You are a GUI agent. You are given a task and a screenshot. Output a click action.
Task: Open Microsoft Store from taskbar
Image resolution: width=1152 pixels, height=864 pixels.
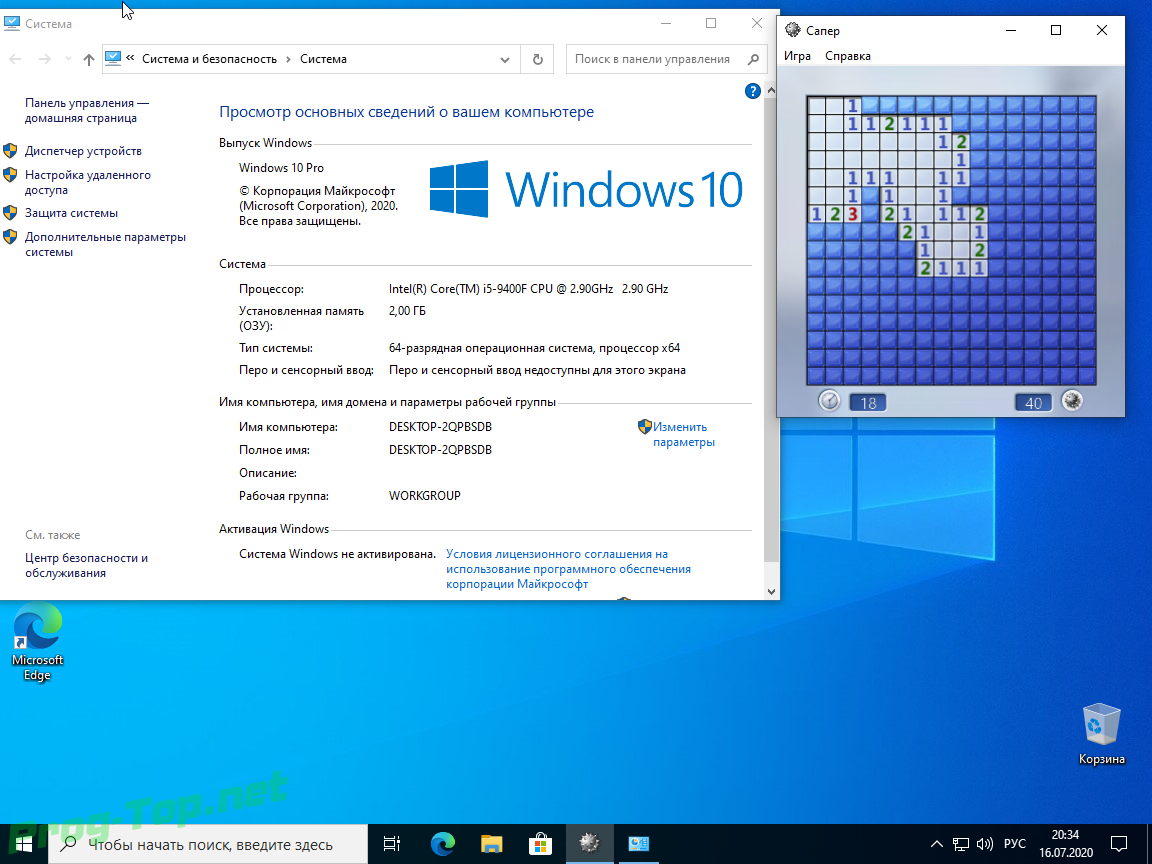tap(540, 844)
